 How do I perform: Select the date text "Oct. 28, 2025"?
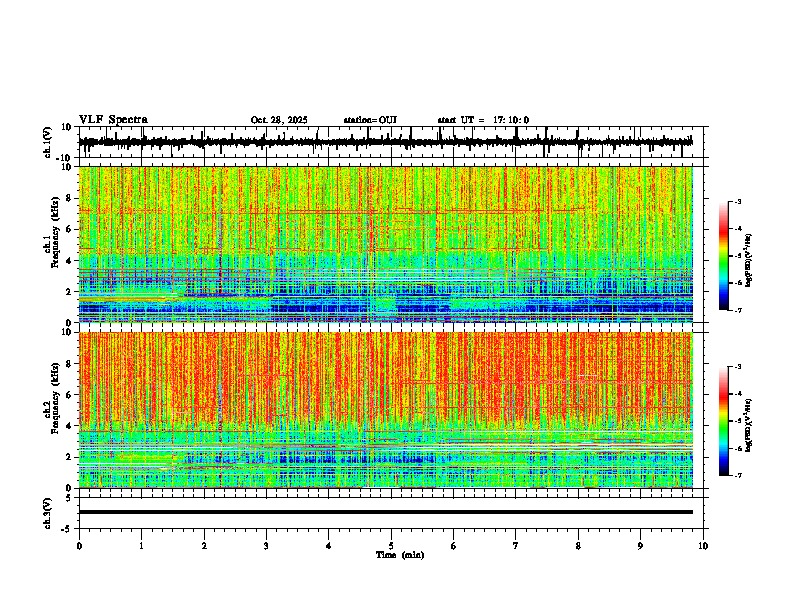click(x=279, y=120)
